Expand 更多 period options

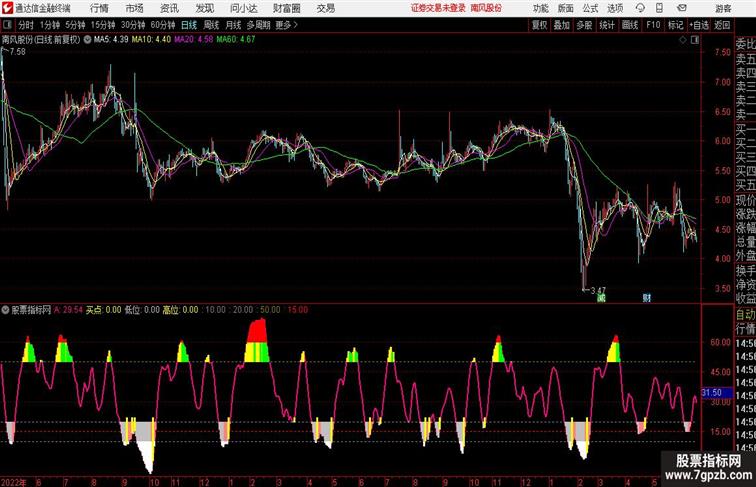click(286, 25)
